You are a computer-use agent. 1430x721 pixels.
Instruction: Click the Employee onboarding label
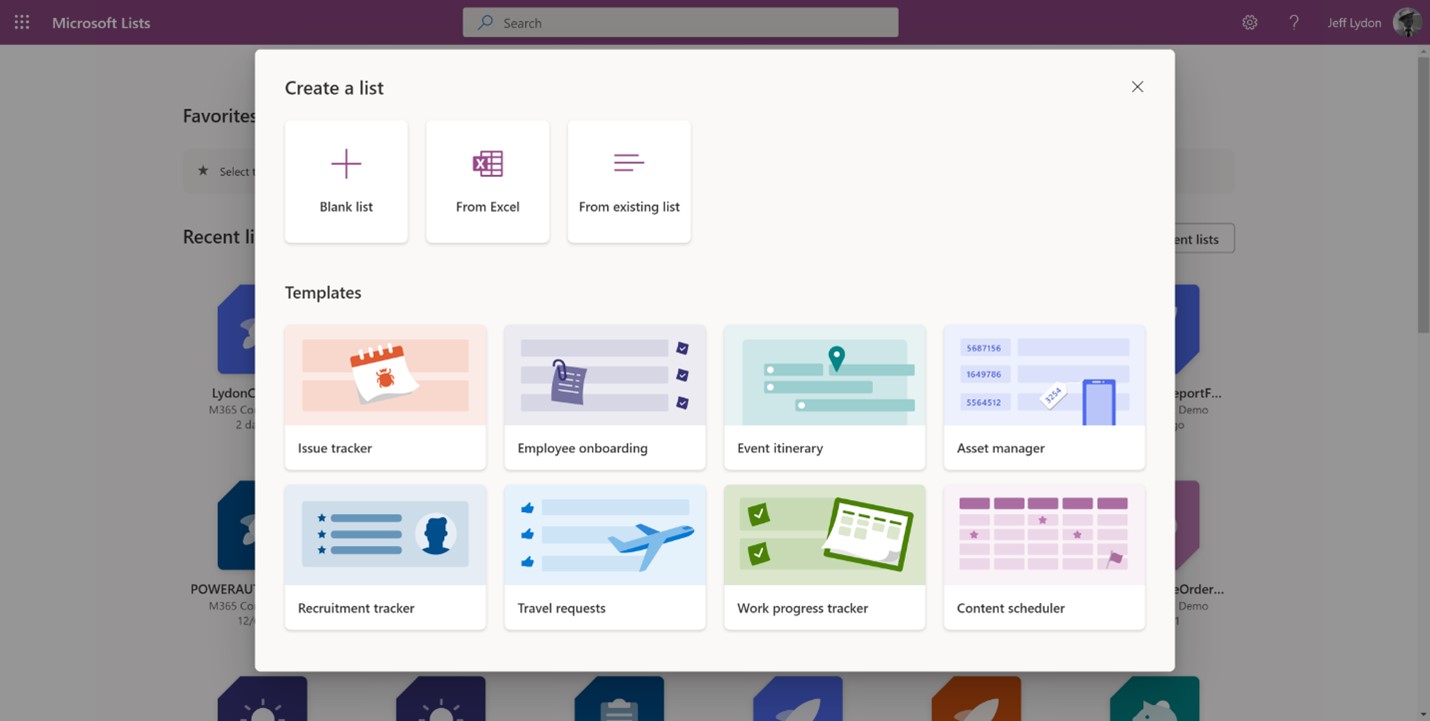583,448
